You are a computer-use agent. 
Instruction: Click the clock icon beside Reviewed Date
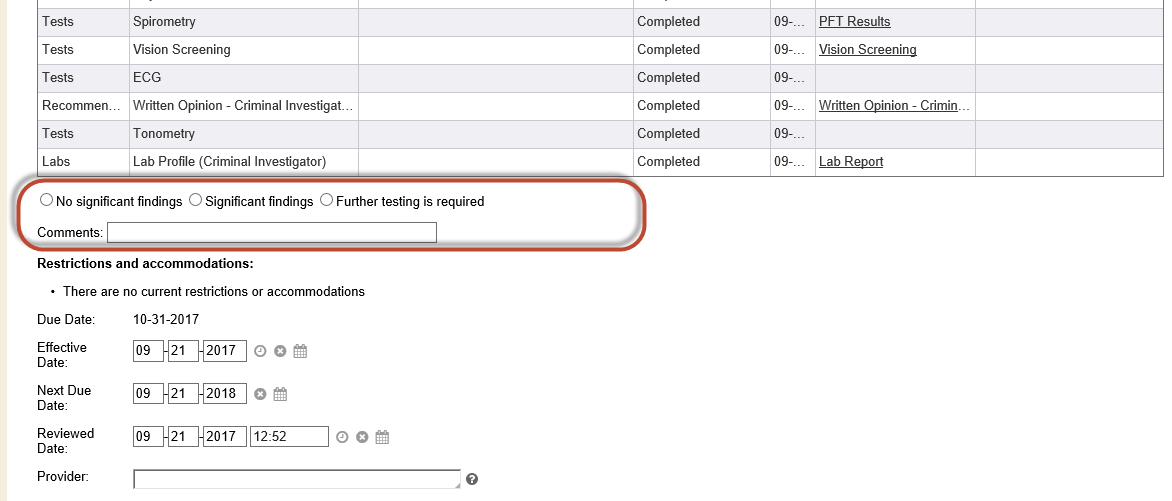coord(342,437)
